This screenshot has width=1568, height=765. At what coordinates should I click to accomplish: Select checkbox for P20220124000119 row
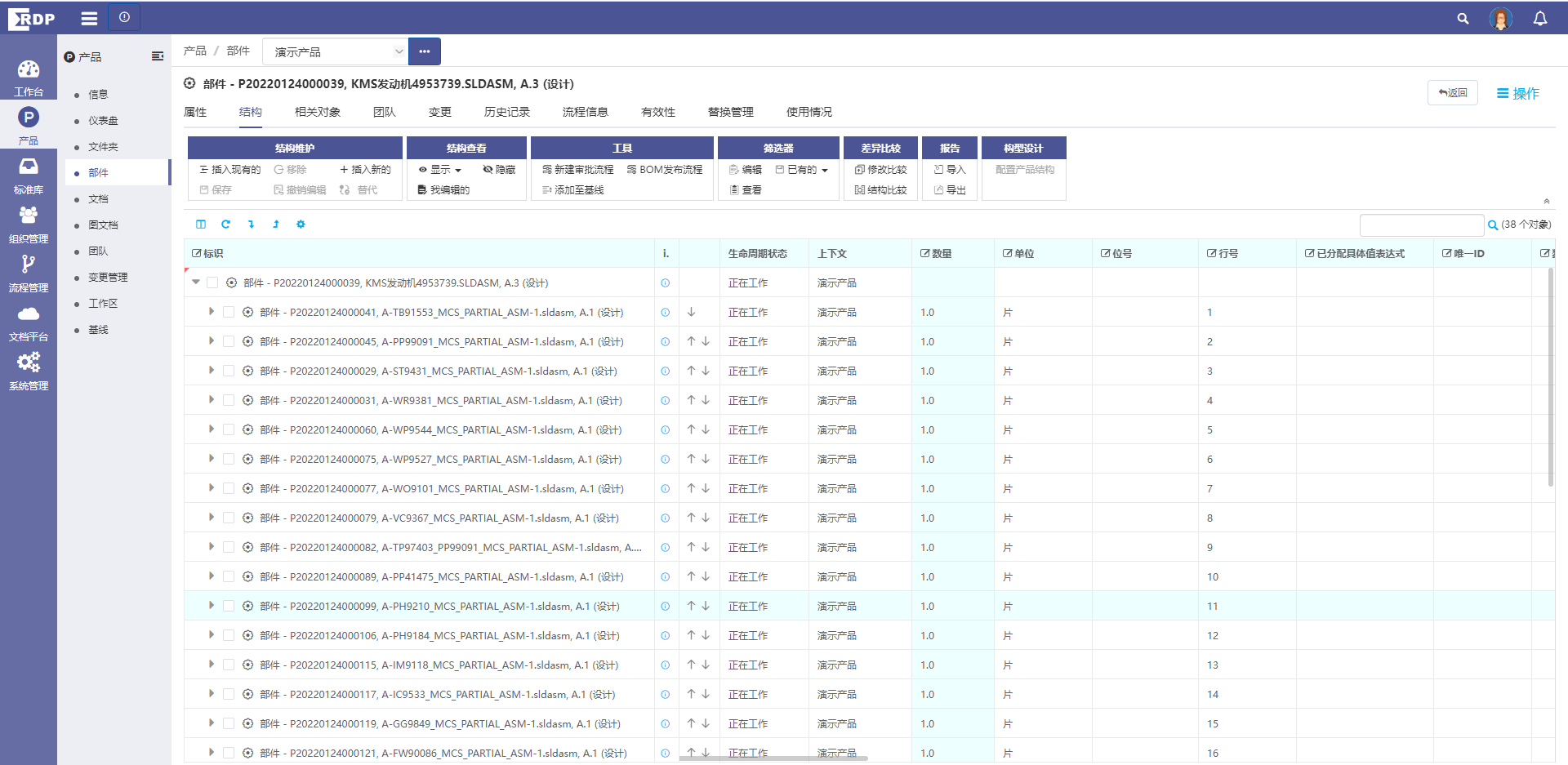point(229,723)
